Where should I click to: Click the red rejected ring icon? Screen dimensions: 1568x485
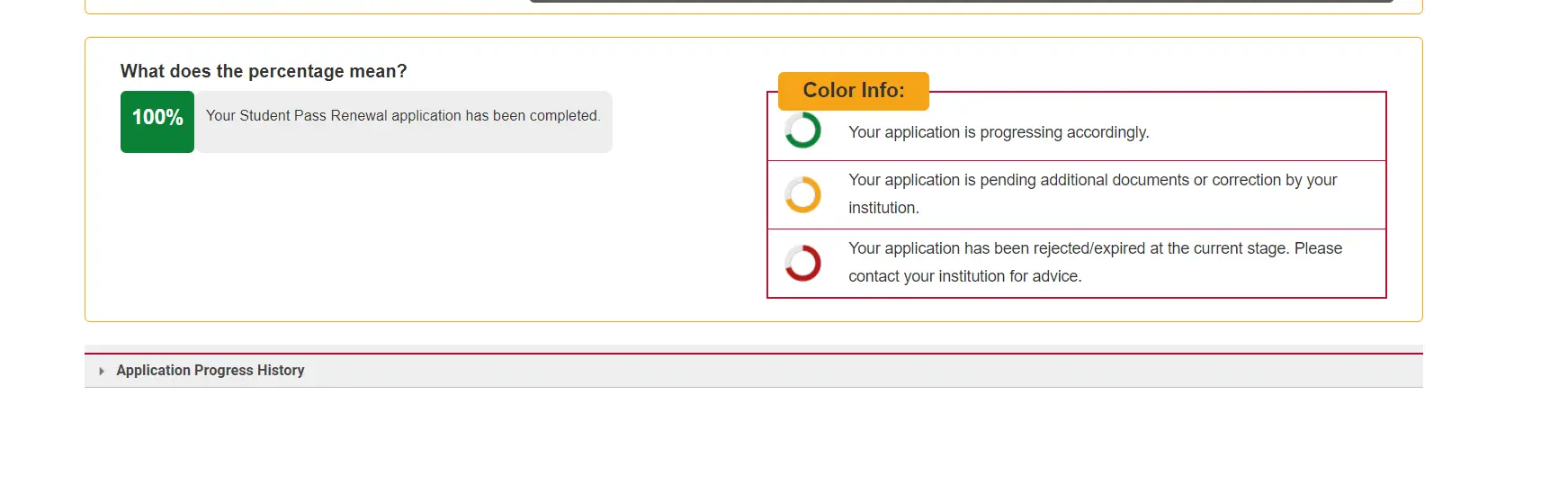click(x=802, y=263)
